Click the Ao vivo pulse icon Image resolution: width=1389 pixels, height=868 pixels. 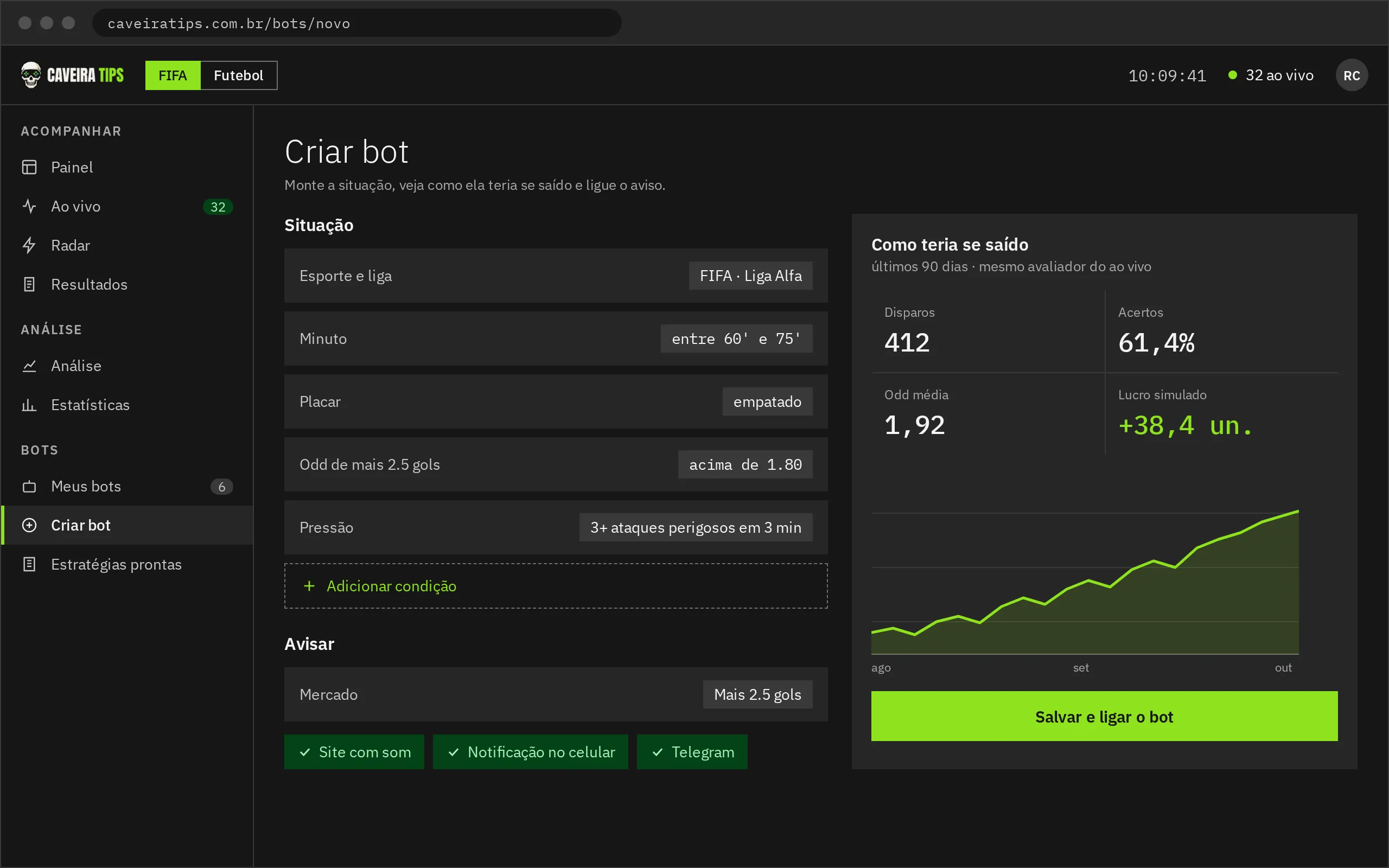(29, 206)
